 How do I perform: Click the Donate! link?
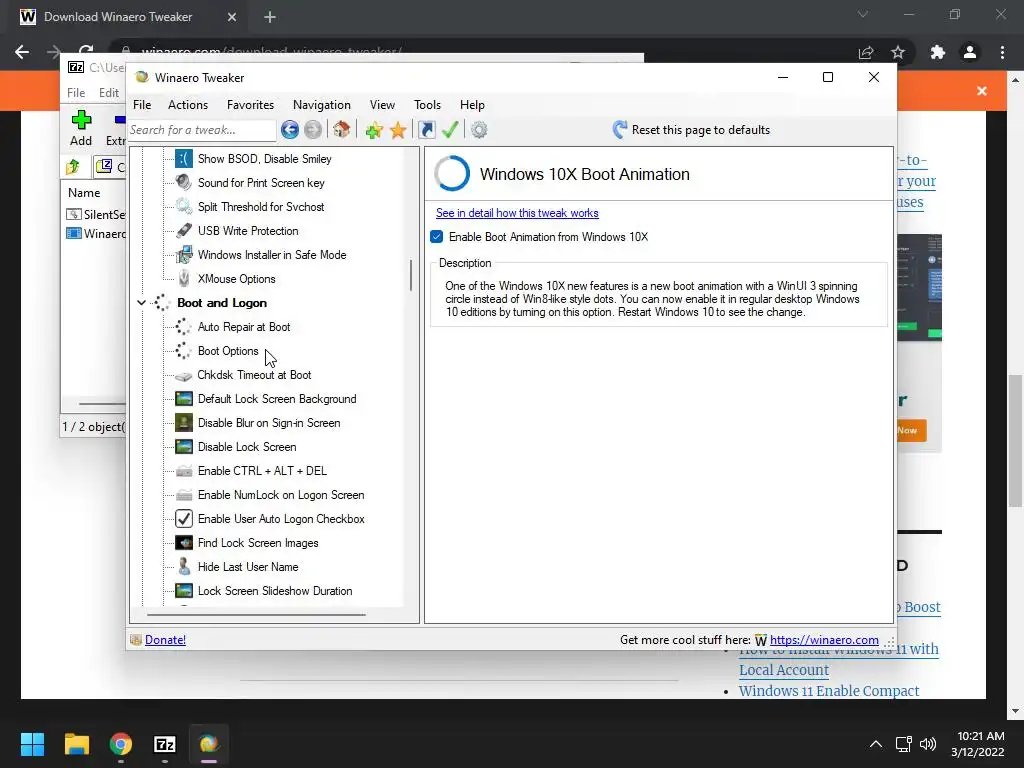(165, 640)
